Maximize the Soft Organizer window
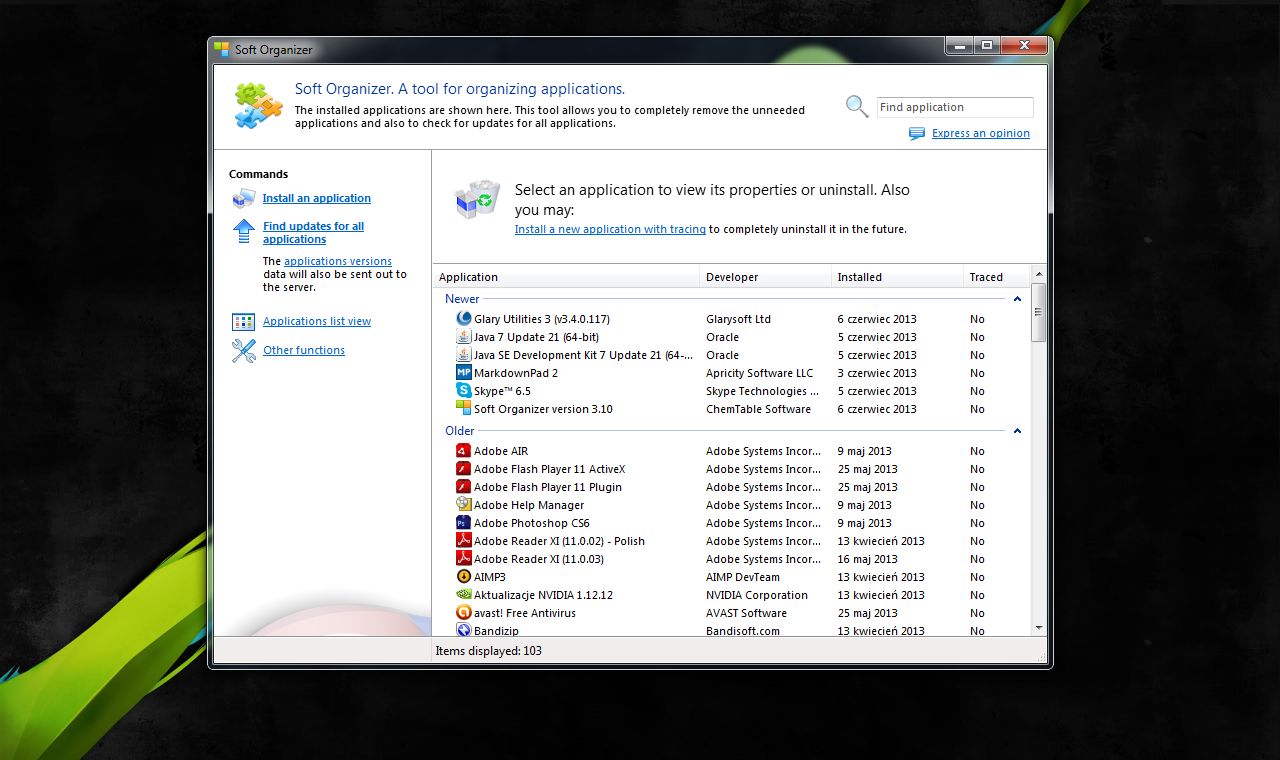1280x760 pixels. 986,46
